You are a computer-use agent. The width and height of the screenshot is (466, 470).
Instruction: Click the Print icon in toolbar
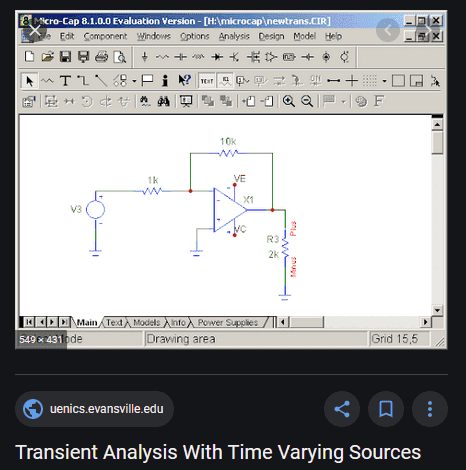pos(101,57)
